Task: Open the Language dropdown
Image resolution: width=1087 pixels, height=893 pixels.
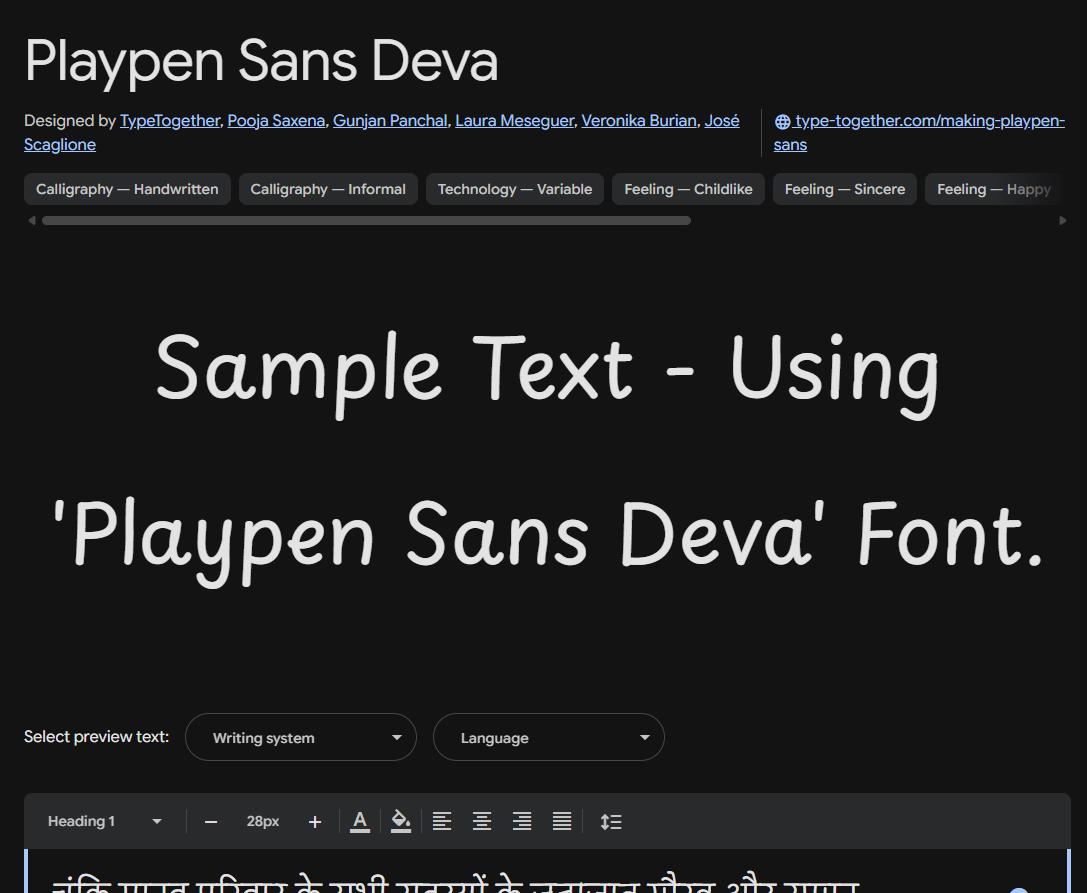Action: 548,737
